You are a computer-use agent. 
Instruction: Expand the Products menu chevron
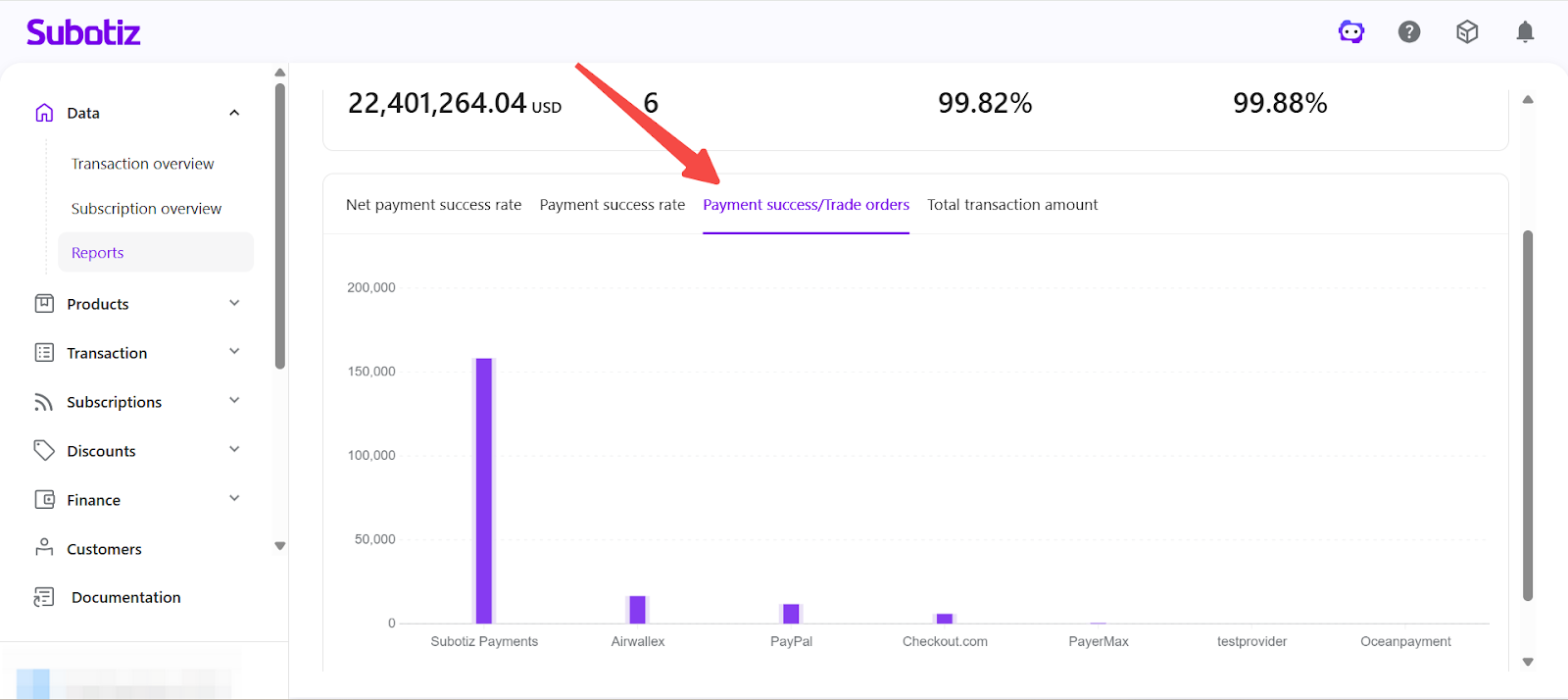tap(234, 303)
